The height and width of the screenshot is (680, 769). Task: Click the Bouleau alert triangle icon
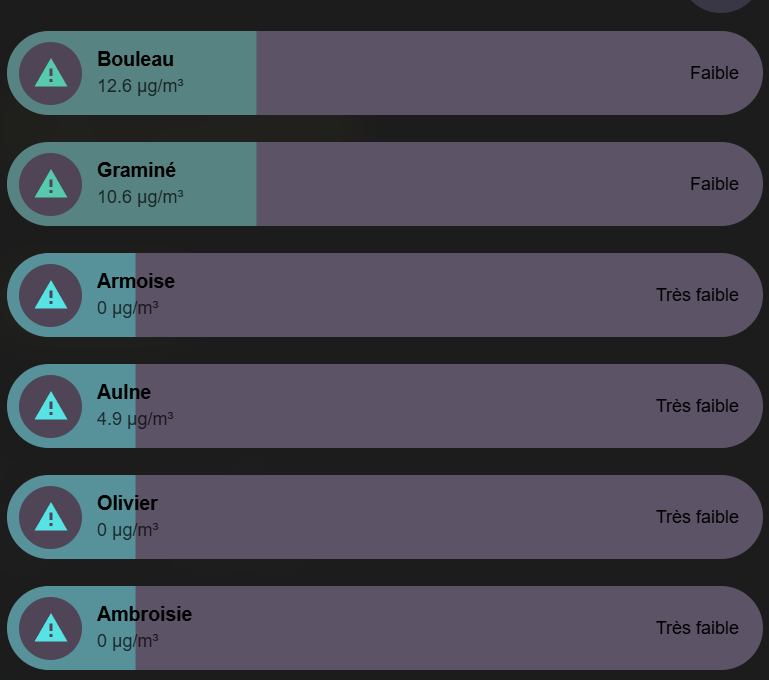click(x=51, y=73)
